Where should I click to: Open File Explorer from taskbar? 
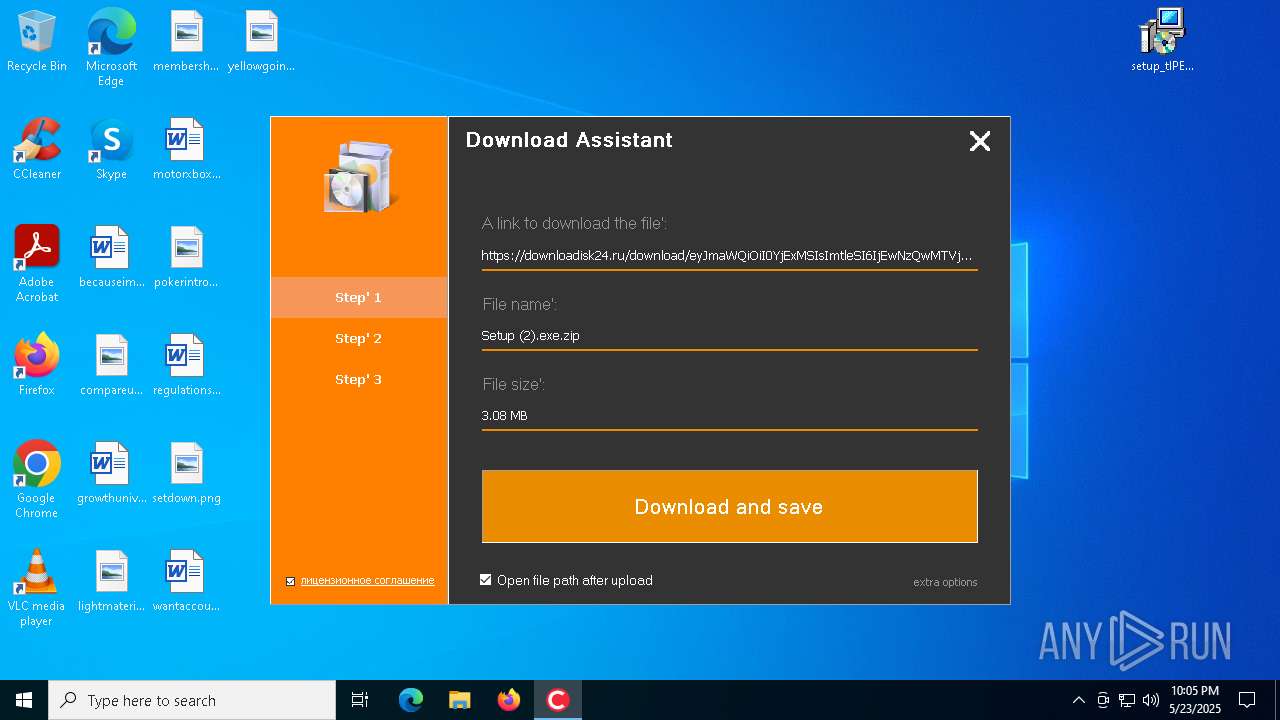click(460, 700)
